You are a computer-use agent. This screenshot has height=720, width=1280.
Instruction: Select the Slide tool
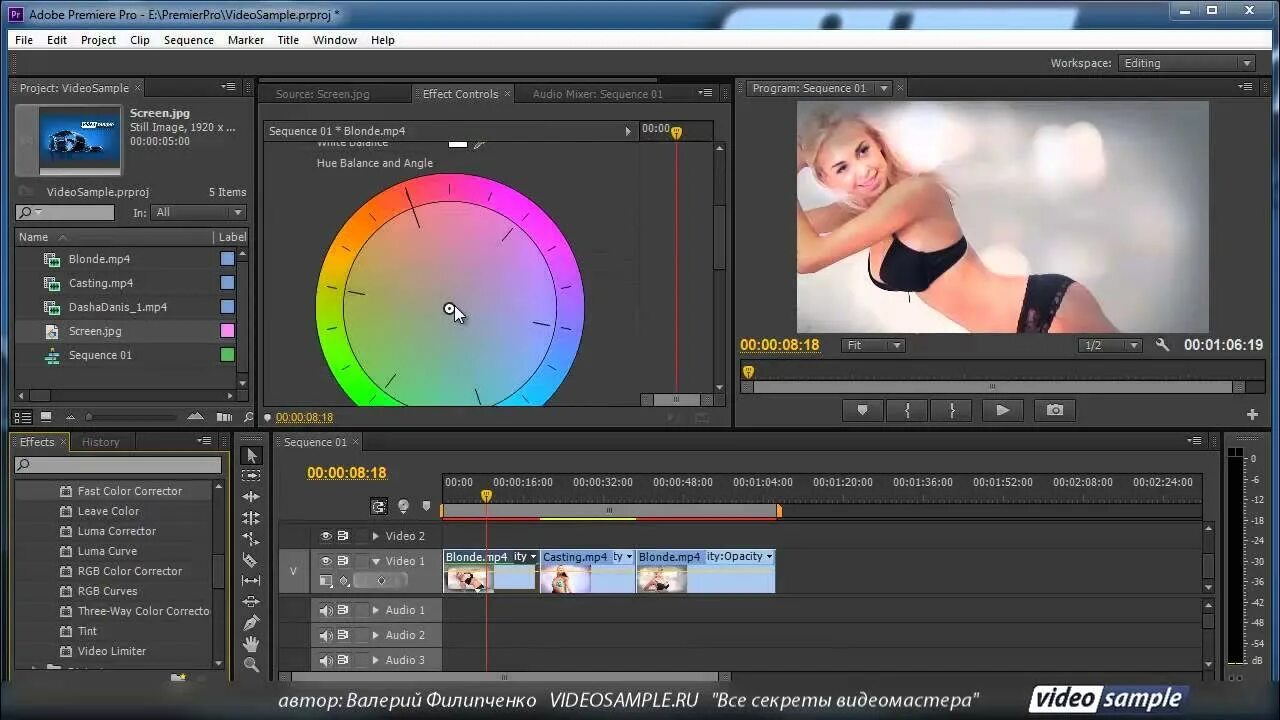pyautogui.click(x=251, y=602)
